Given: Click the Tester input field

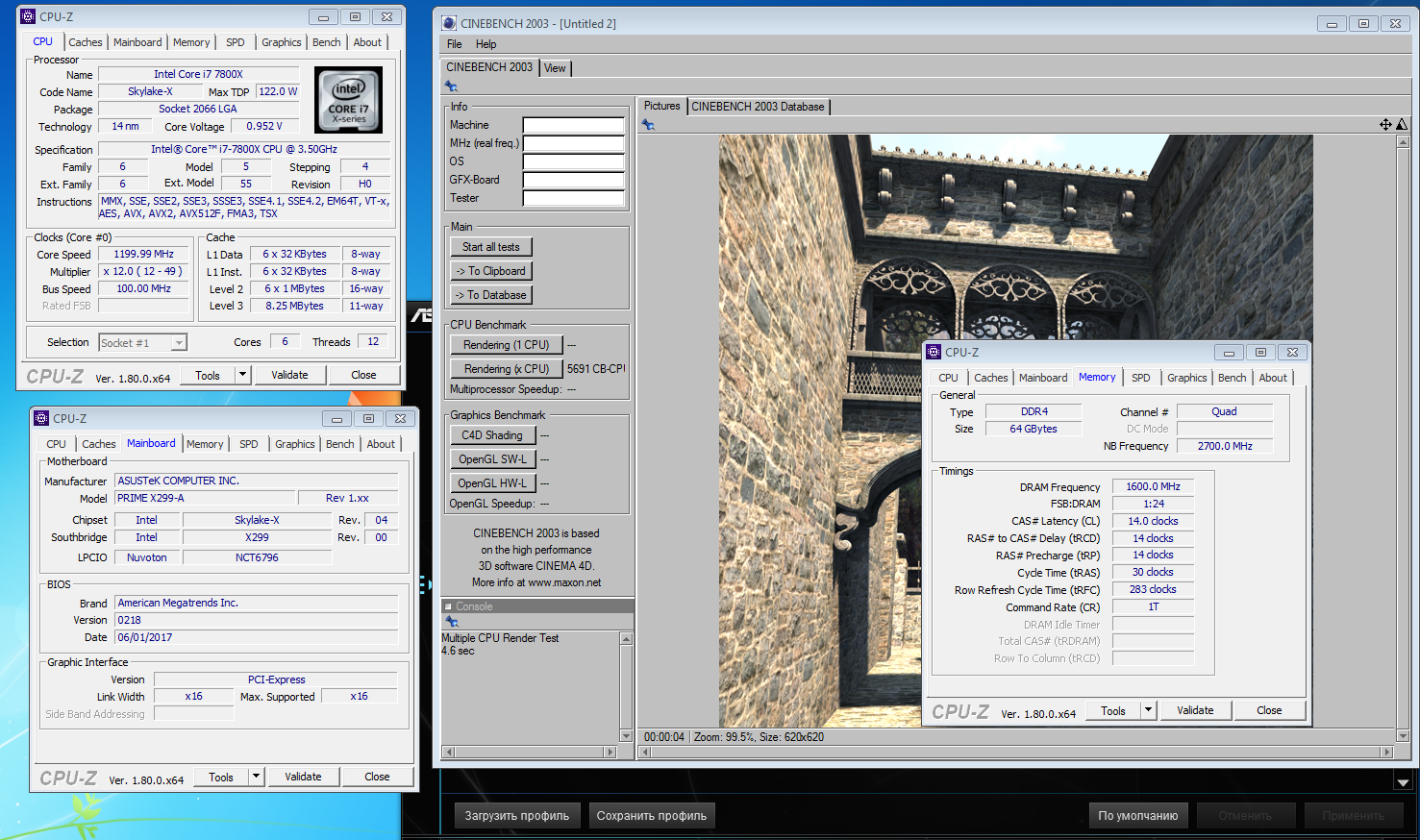Looking at the screenshot, I should point(573,198).
